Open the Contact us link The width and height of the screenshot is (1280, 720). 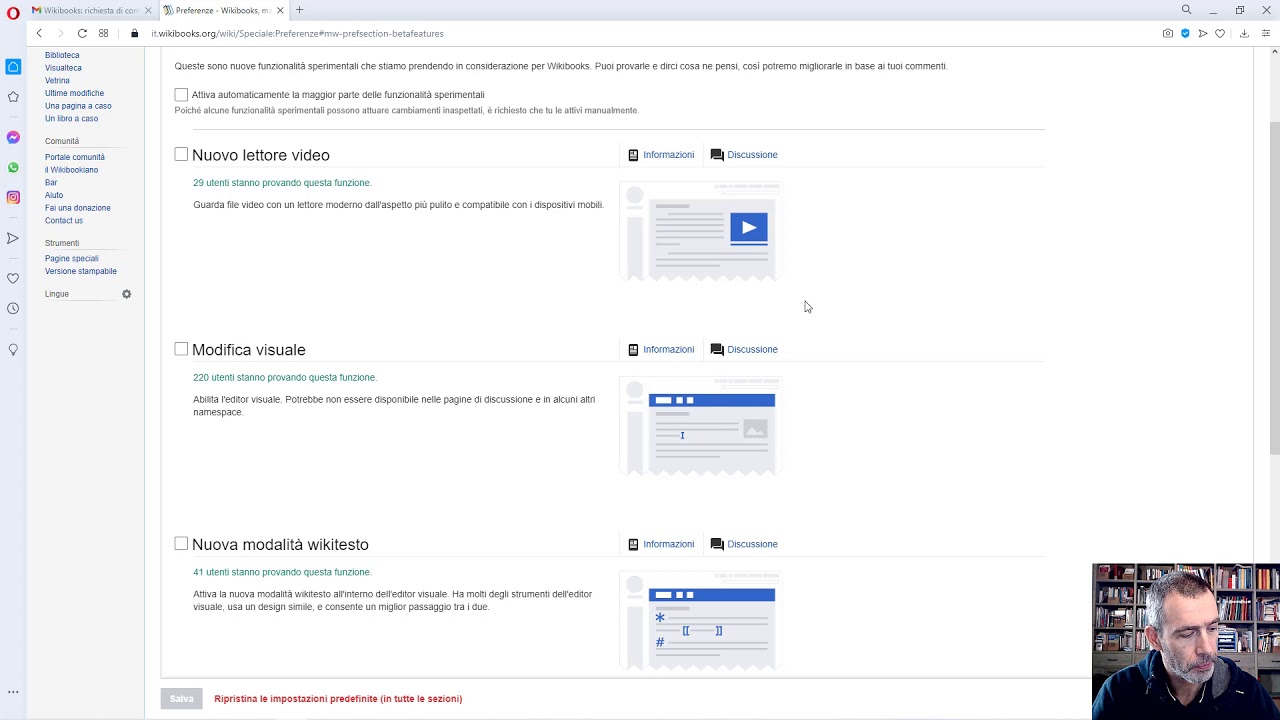(x=64, y=220)
